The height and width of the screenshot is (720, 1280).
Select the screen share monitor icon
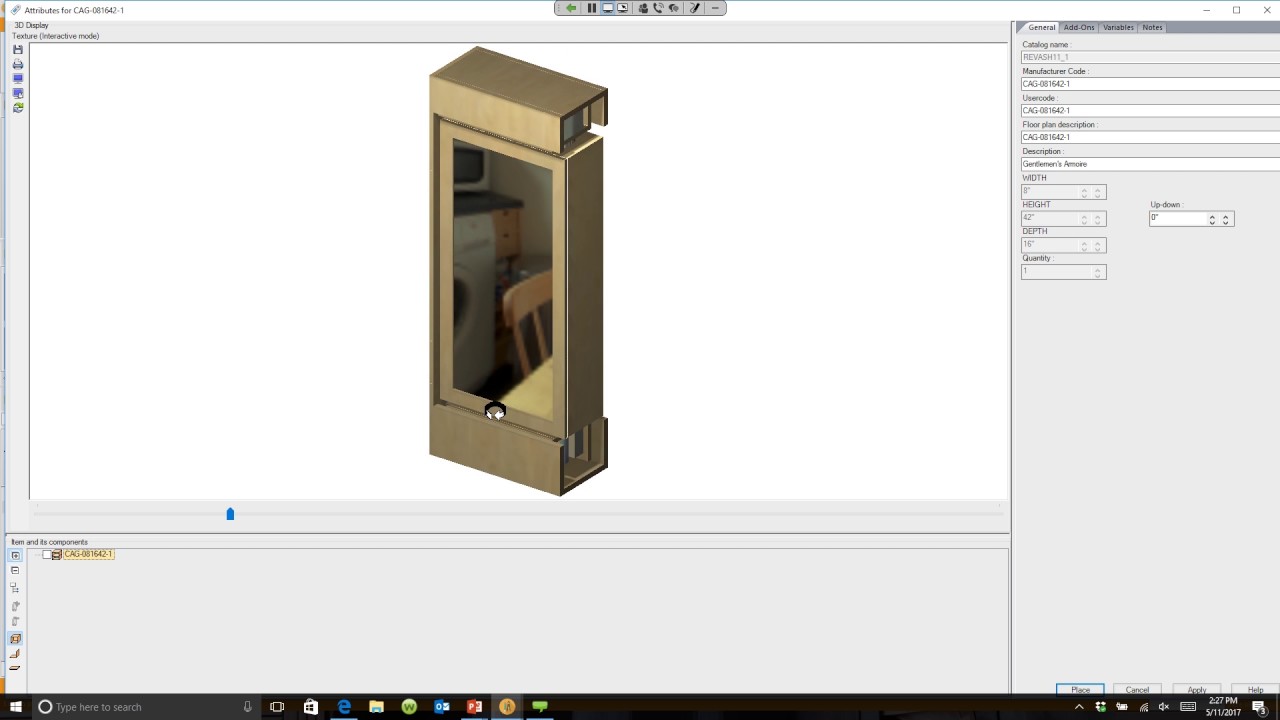607,8
